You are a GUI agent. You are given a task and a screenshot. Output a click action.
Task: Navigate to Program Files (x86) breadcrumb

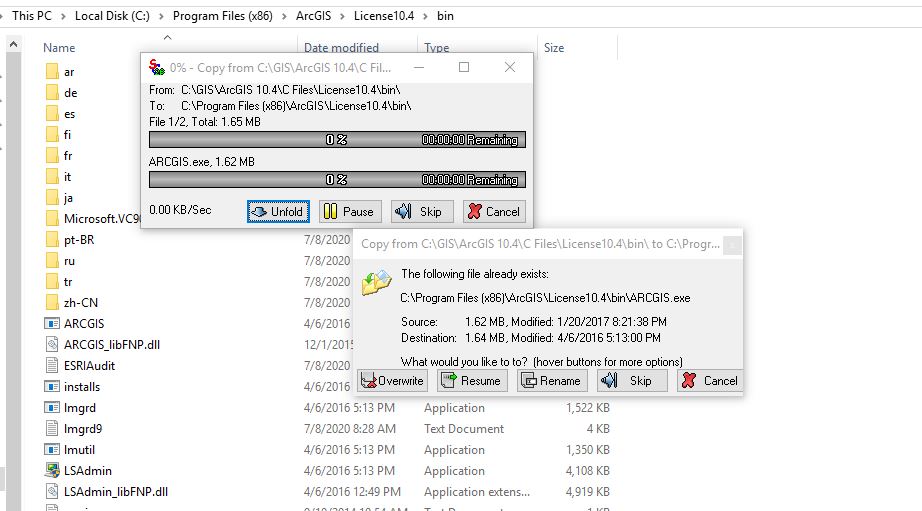pos(222,16)
